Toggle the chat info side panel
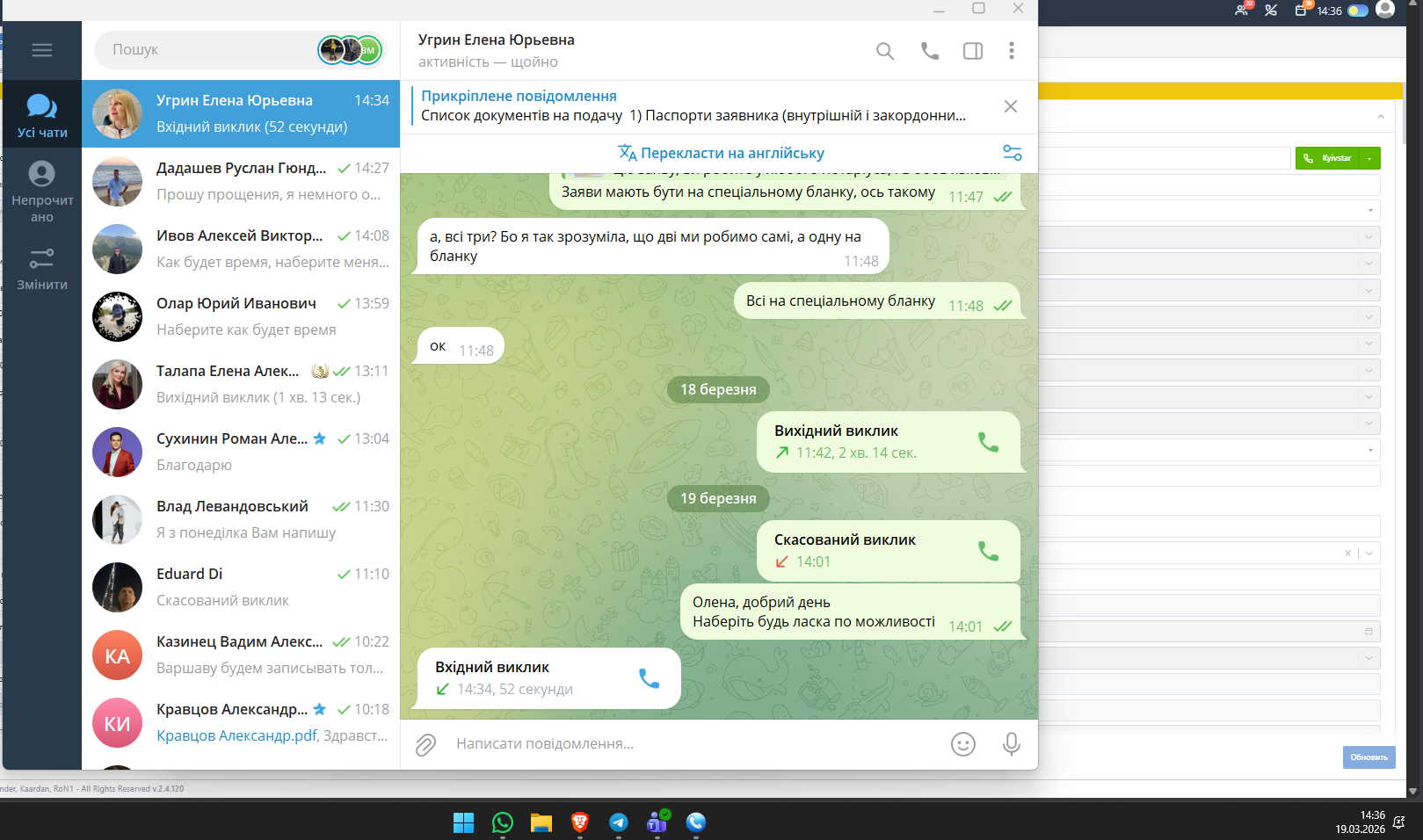This screenshot has width=1423, height=840. (x=973, y=51)
